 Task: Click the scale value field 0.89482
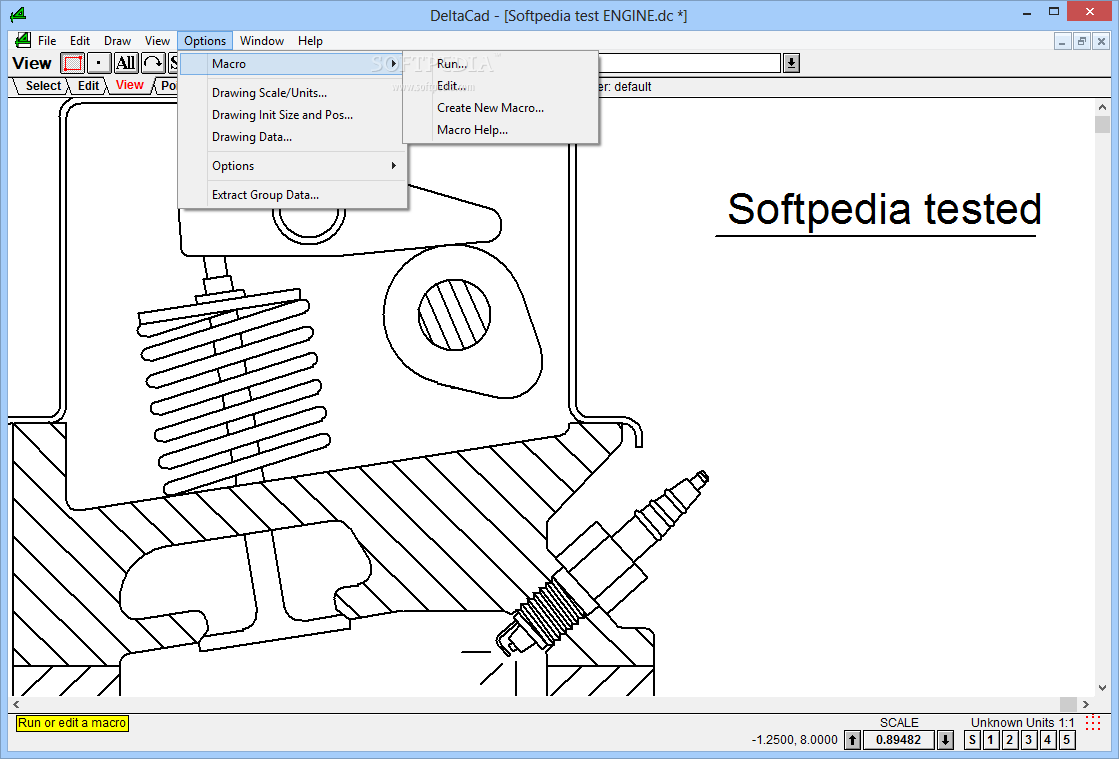point(898,740)
